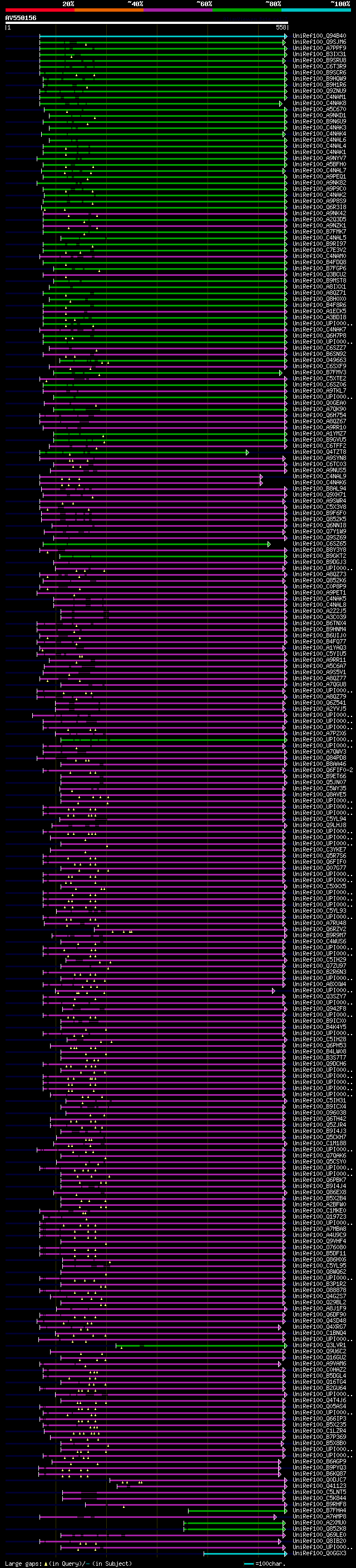Click hit label UniRef100_A9VAM6
This screenshot has width=356, height=1568.
(319, 1363)
